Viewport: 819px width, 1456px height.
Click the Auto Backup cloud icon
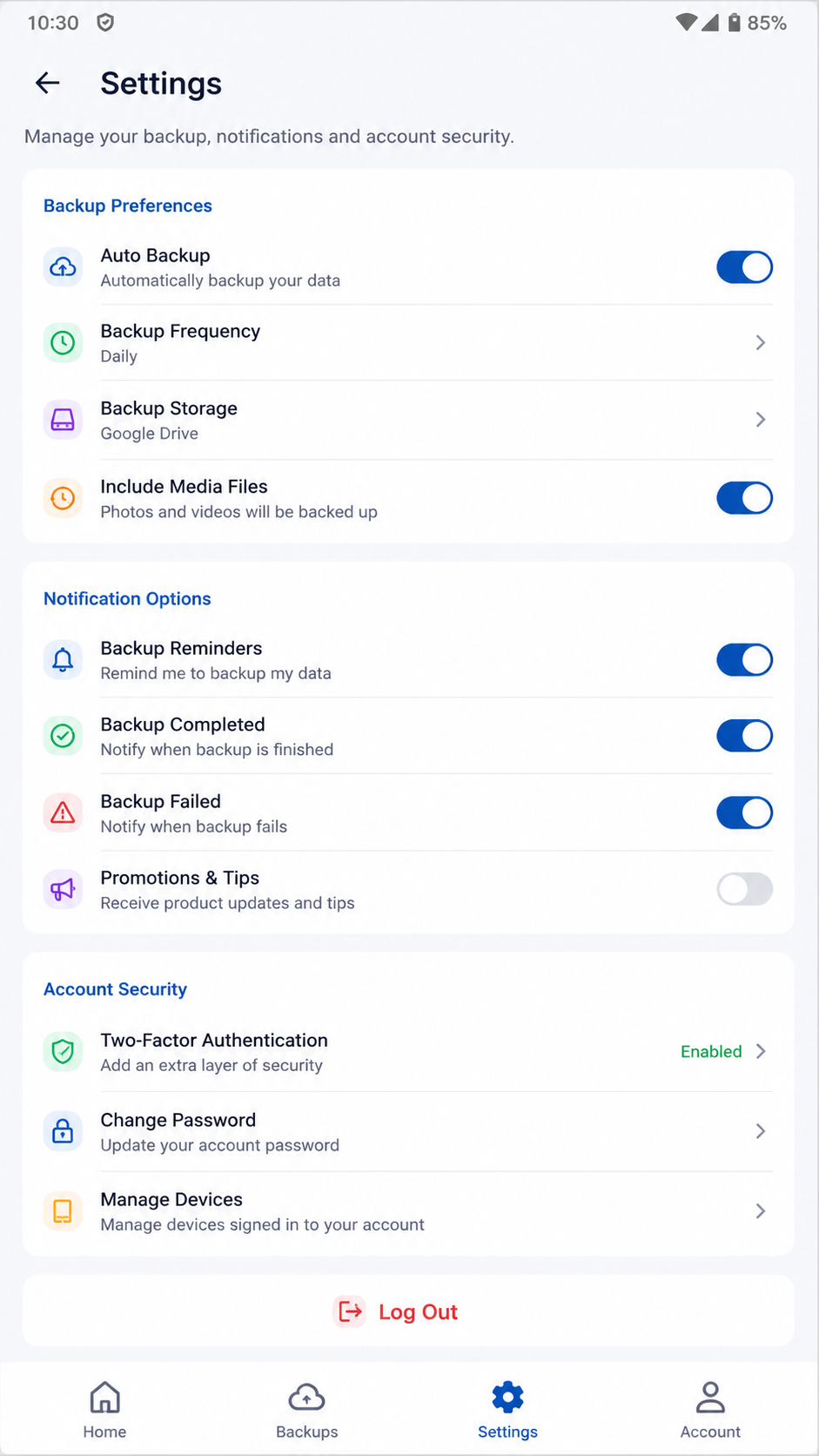[63, 267]
